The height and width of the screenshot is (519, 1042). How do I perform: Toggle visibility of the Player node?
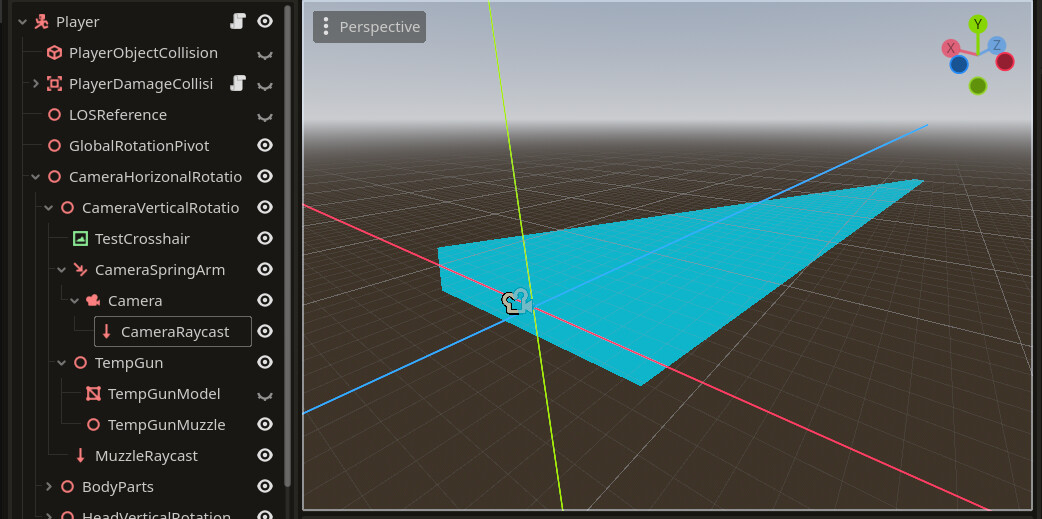[265, 22]
